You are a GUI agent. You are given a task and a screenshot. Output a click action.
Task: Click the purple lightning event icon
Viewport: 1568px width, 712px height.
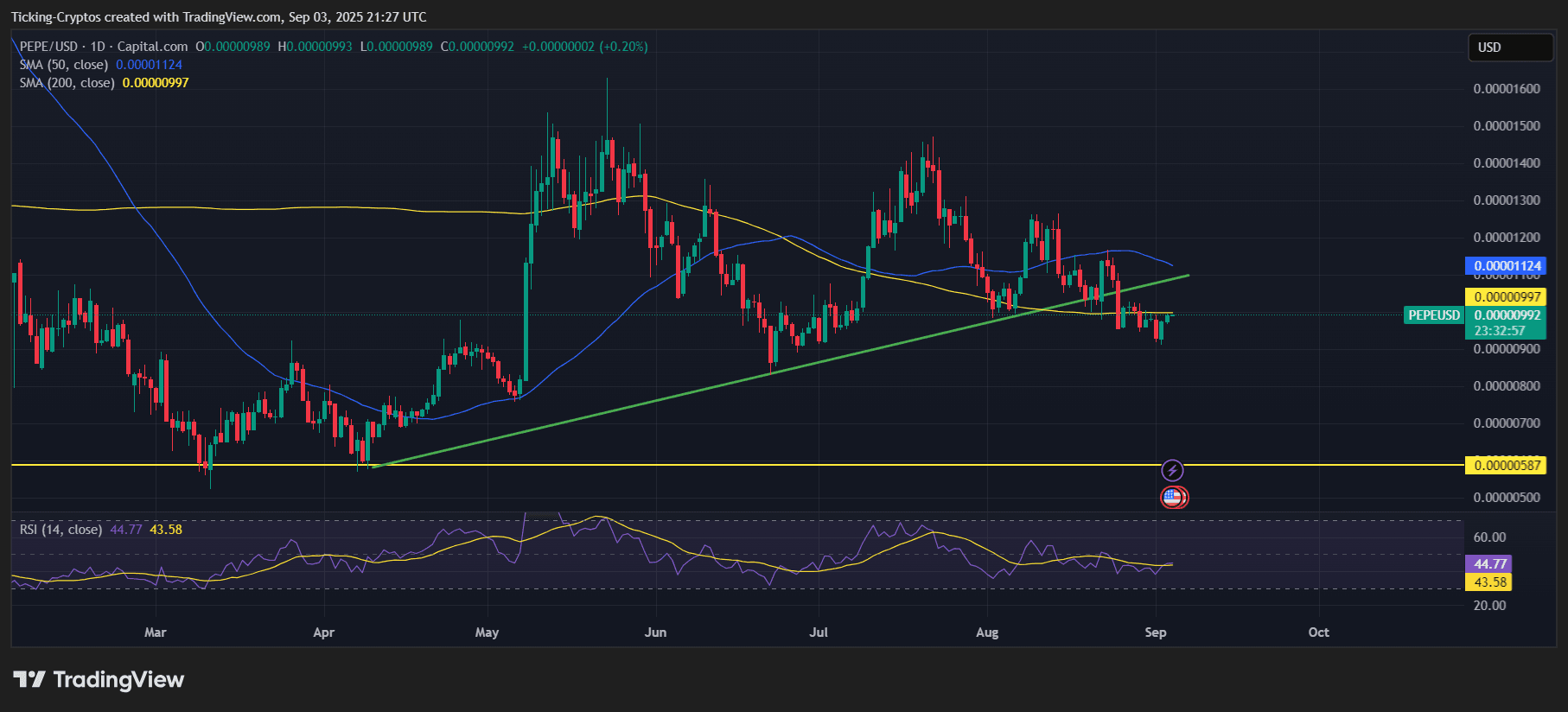[1172, 470]
